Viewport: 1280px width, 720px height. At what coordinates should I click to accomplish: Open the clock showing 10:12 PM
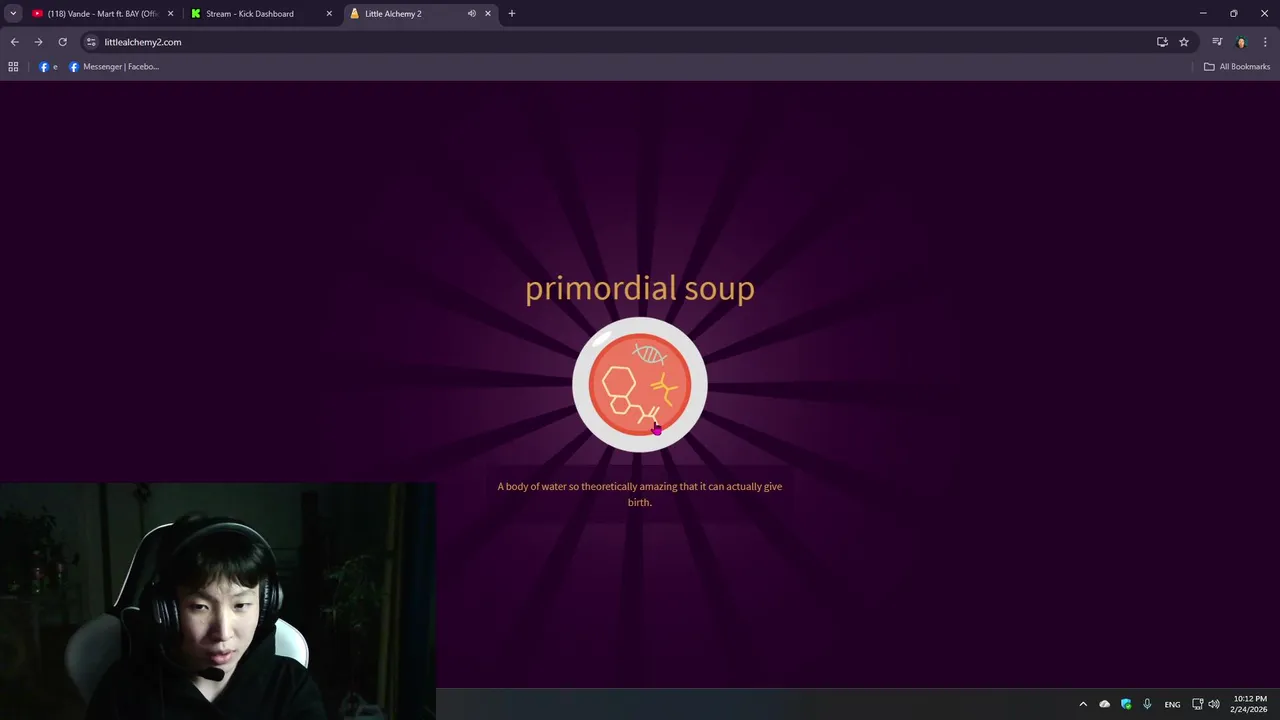[x=1250, y=704]
